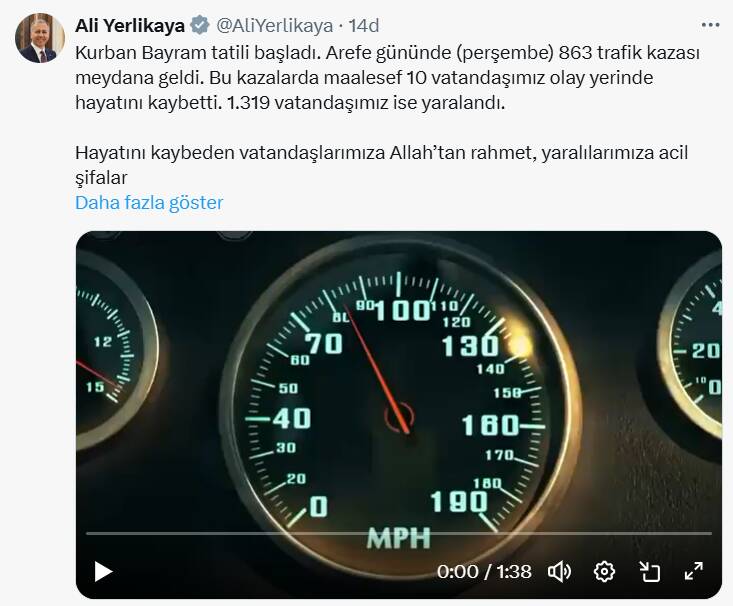This screenshot has width=733, height=606.
Task: Click the partial right gauge showing 20
Action: coord(690,346)
